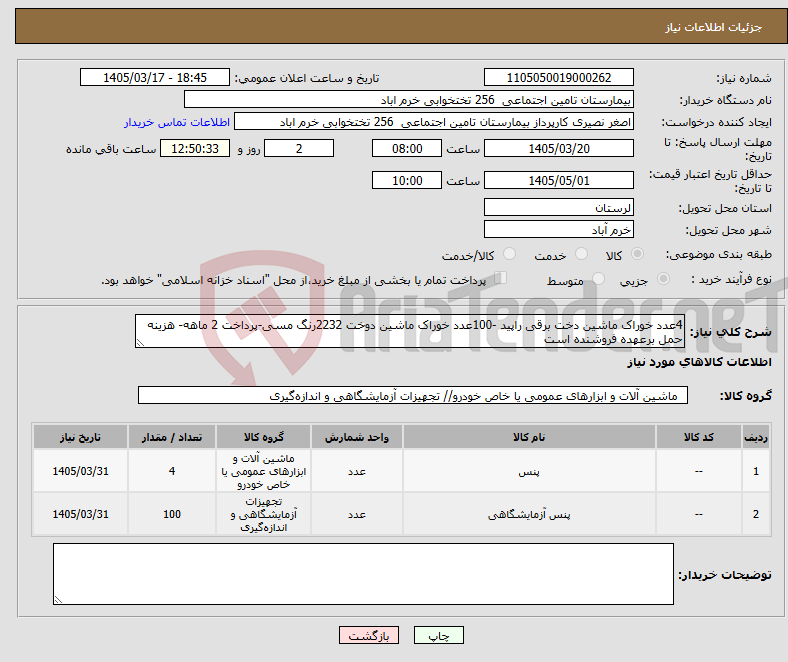The height and width of the screenshot is (662, 788).
Task: Click the item name پنس آزمایشگاهی in row 2
Action: pos(529,514)
